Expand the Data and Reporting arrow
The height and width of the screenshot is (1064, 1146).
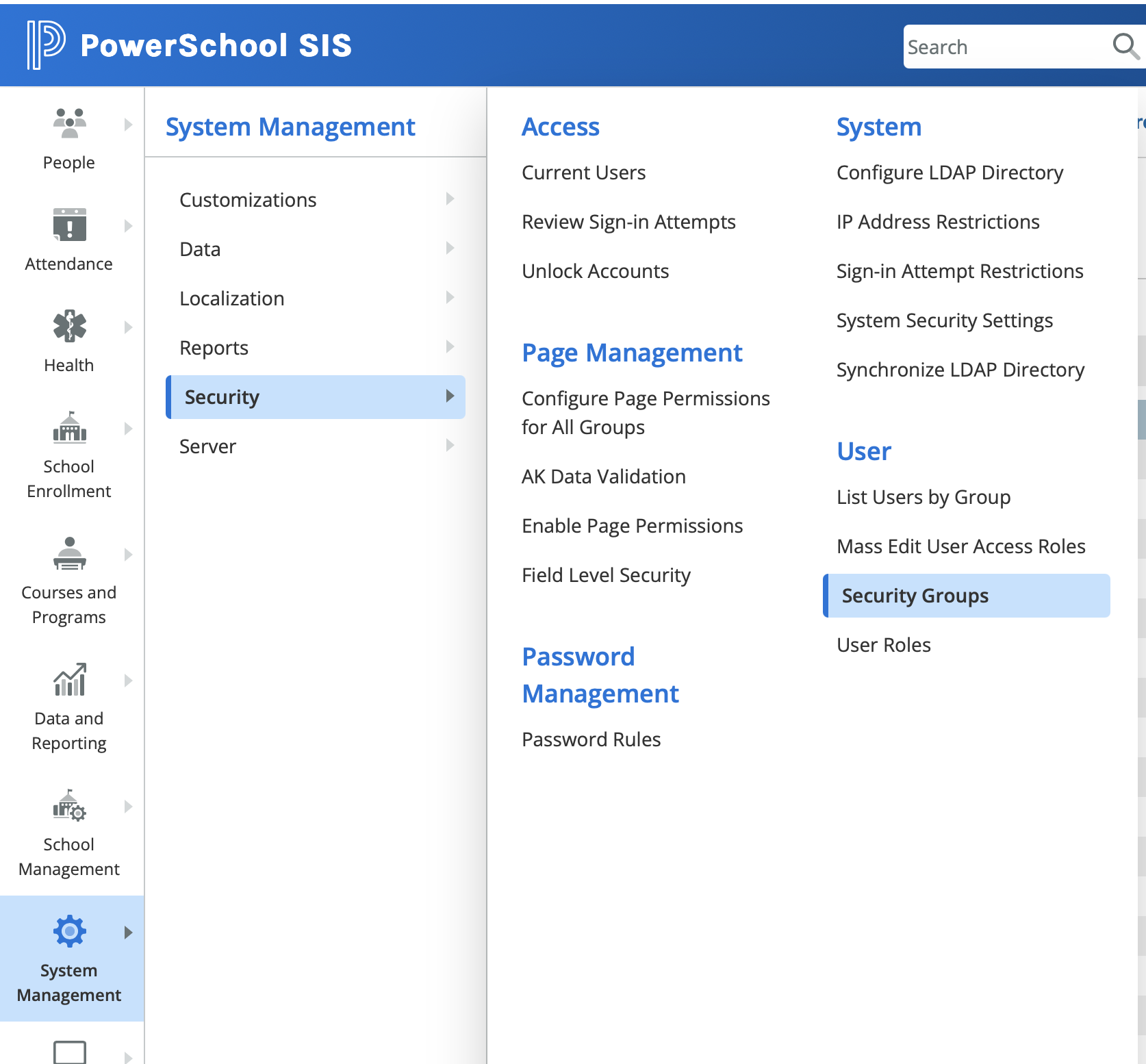[x=128, y=681]
